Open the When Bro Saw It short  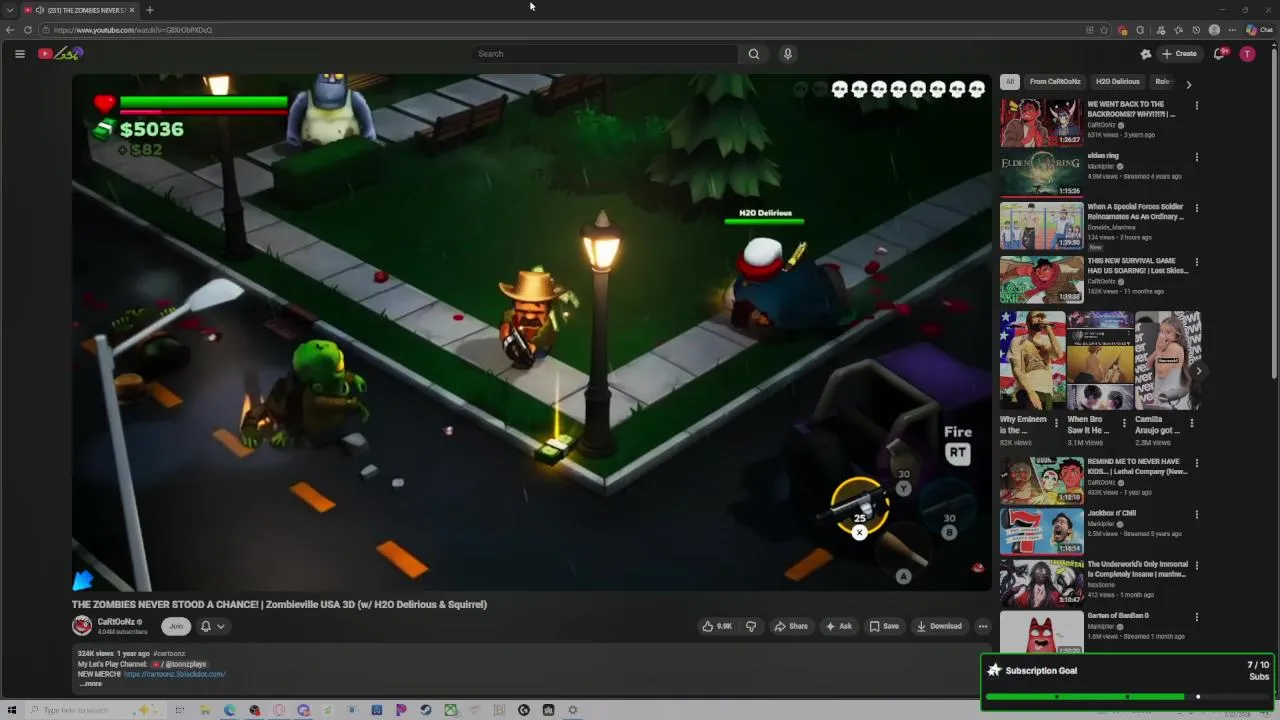pyautogui.click(x=1099, y=361)
